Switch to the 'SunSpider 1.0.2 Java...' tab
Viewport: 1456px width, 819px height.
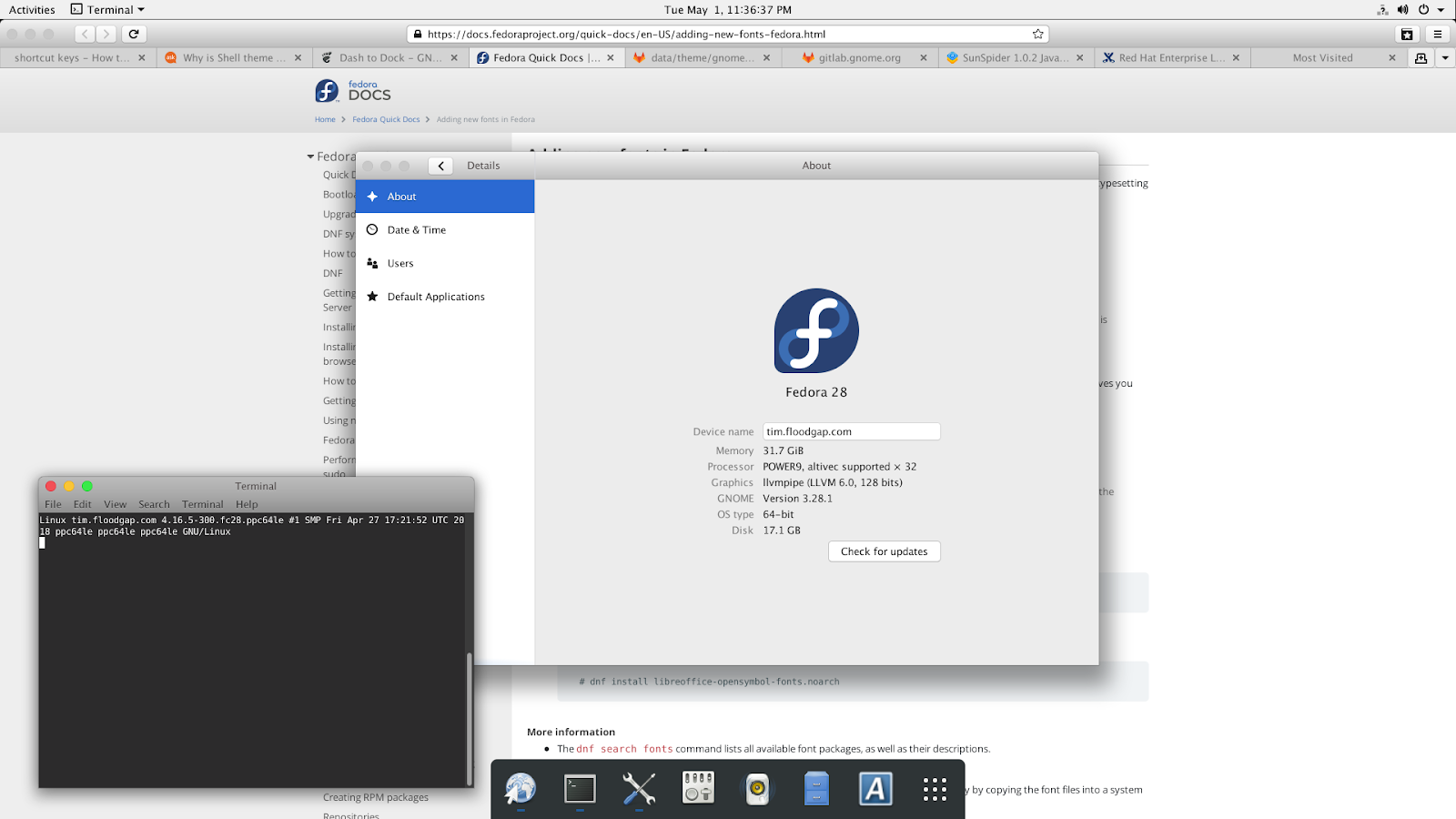coord(1015,57)
